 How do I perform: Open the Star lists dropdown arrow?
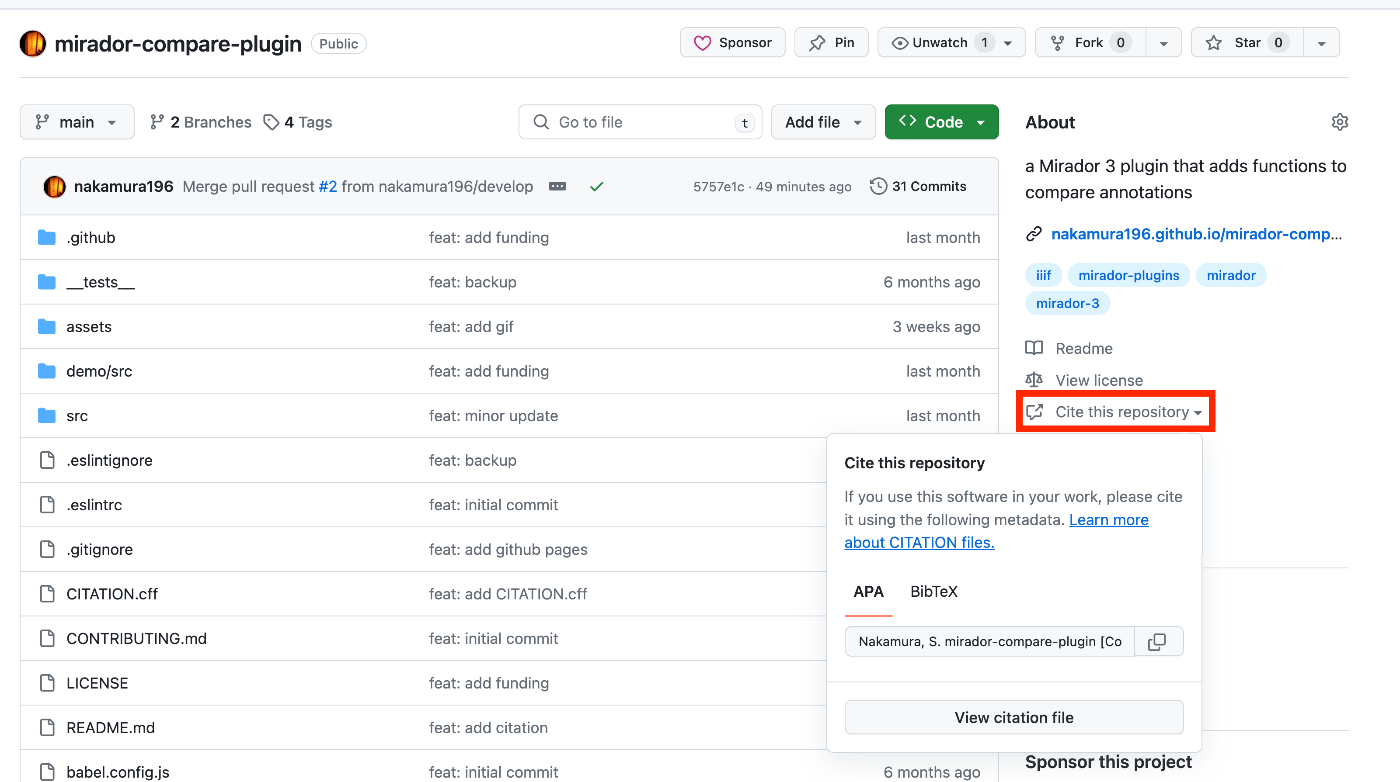tap(1322, 43)
